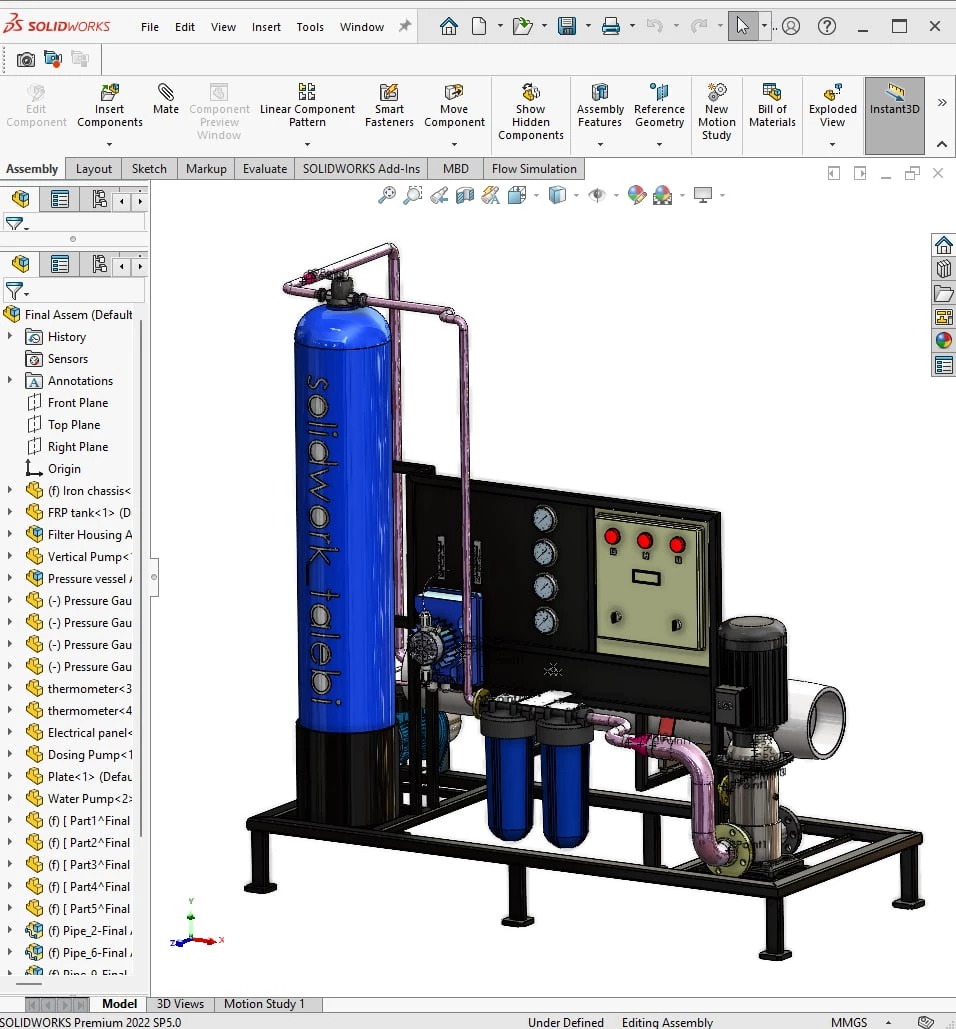The height and width of the screenshot is (1029, 956).
Task: Switch to the Evaluate tab
Action: tap(264, 169)
